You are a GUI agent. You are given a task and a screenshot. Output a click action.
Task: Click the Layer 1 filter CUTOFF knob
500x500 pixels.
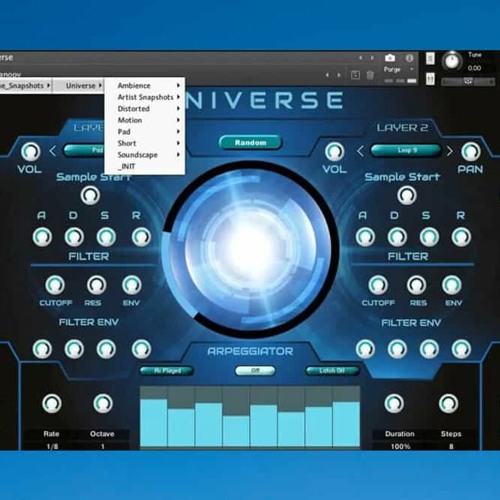pyautogui.click(x=55, y=285)
